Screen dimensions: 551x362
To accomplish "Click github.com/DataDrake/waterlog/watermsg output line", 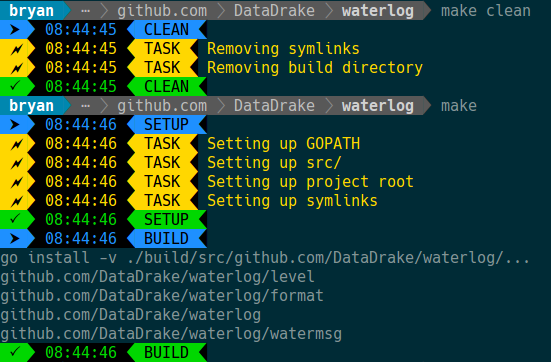I will 171,334.
